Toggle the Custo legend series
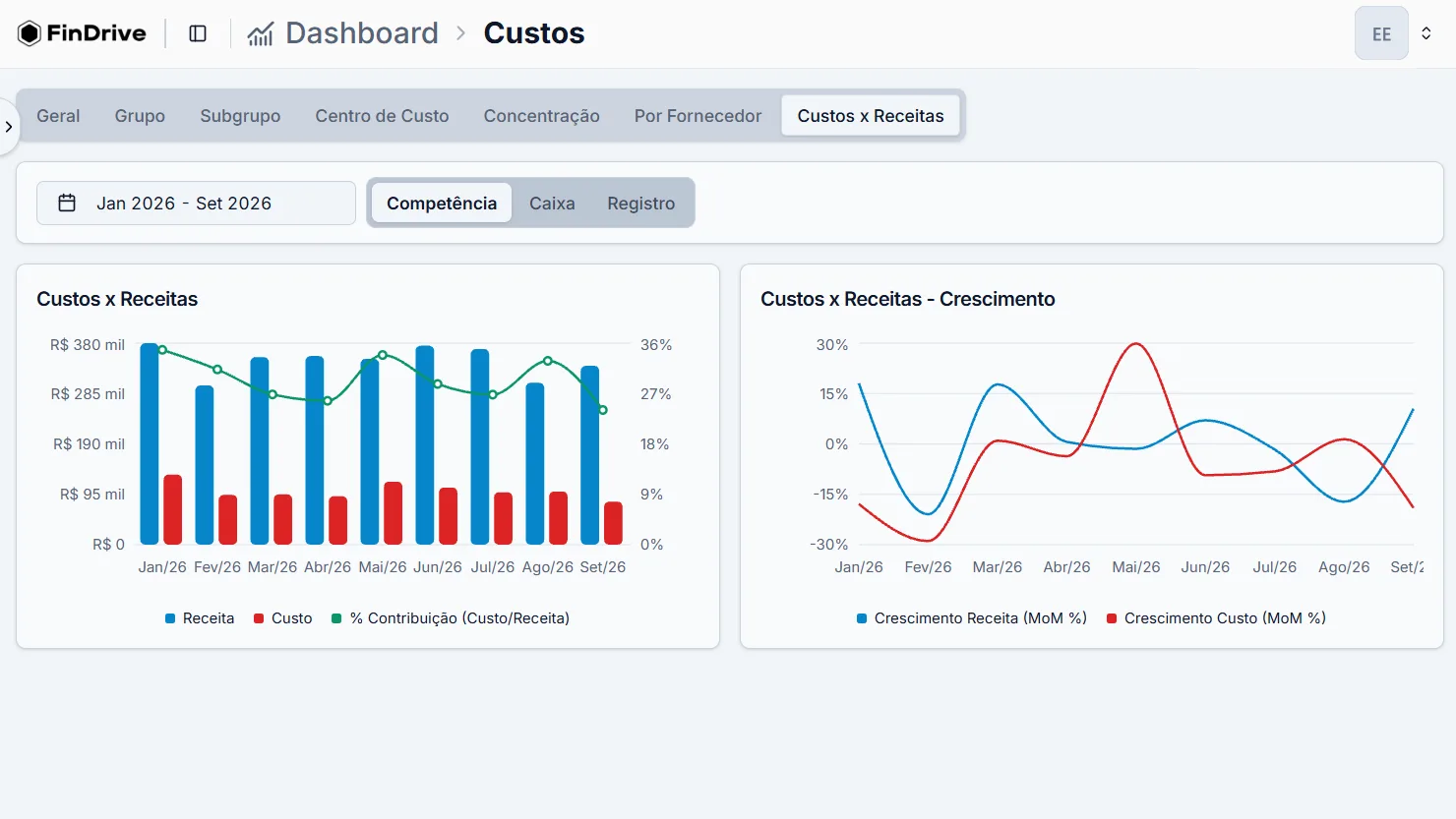1456x819 pixels. point(283,618)
